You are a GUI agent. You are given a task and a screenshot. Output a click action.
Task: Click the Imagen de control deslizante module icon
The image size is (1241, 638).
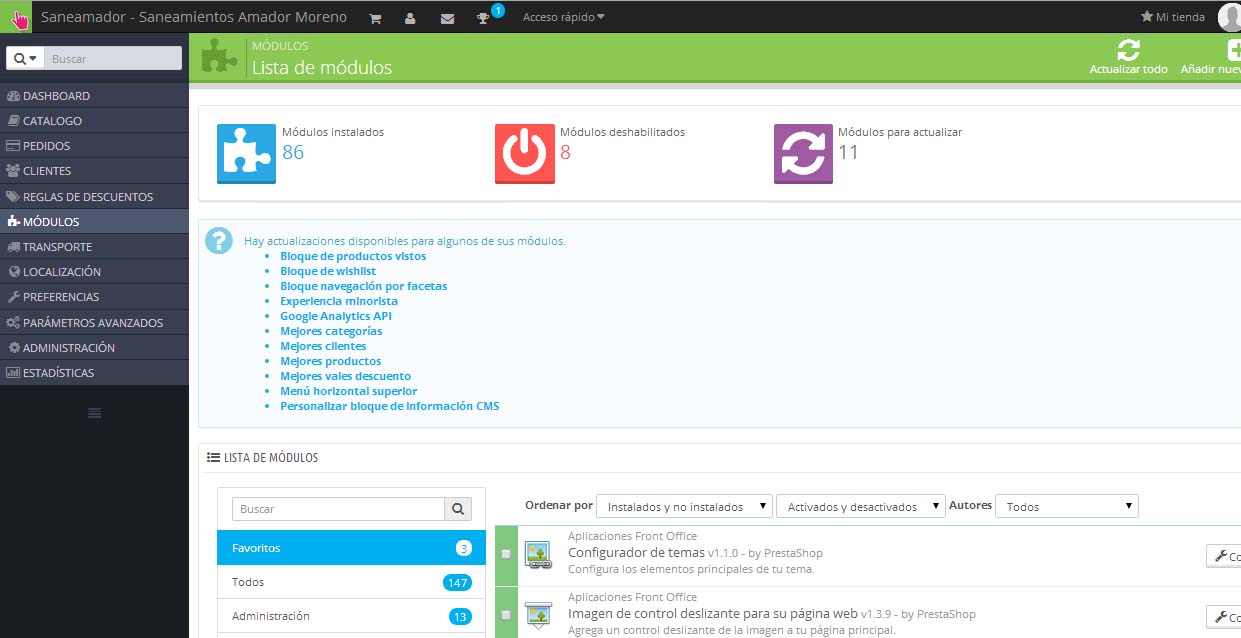pos(538,615)
